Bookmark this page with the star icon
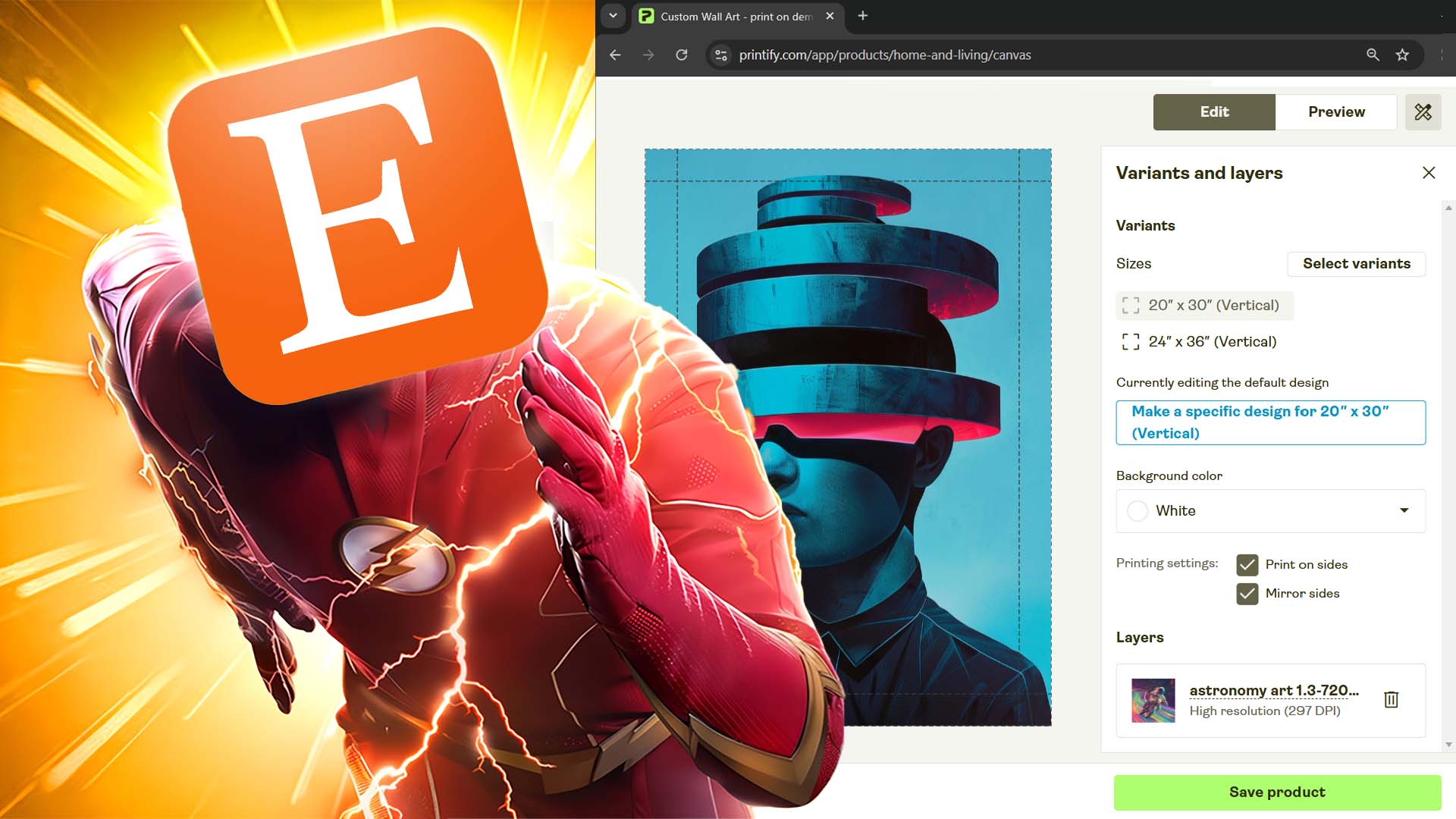 [1402, 55]
